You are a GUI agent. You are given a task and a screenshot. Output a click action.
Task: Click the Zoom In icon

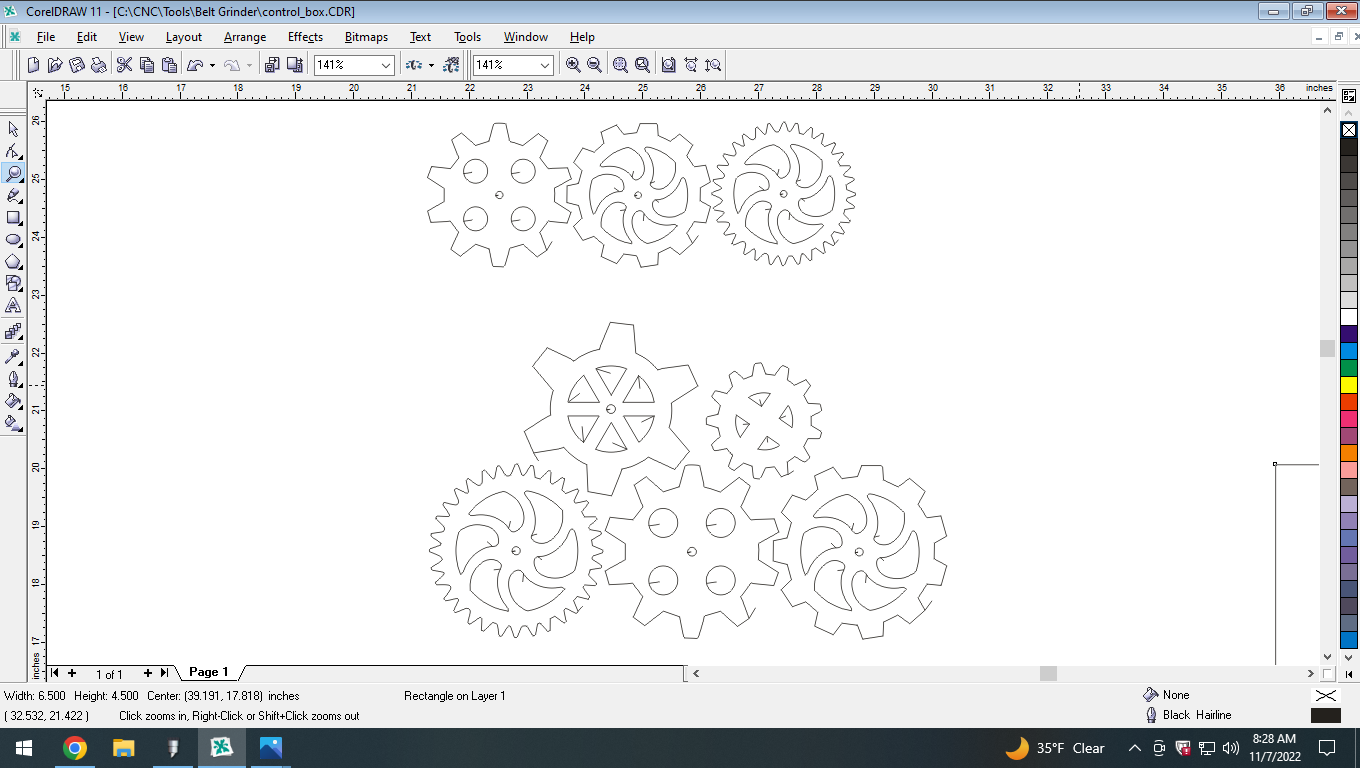pos(572,64)
